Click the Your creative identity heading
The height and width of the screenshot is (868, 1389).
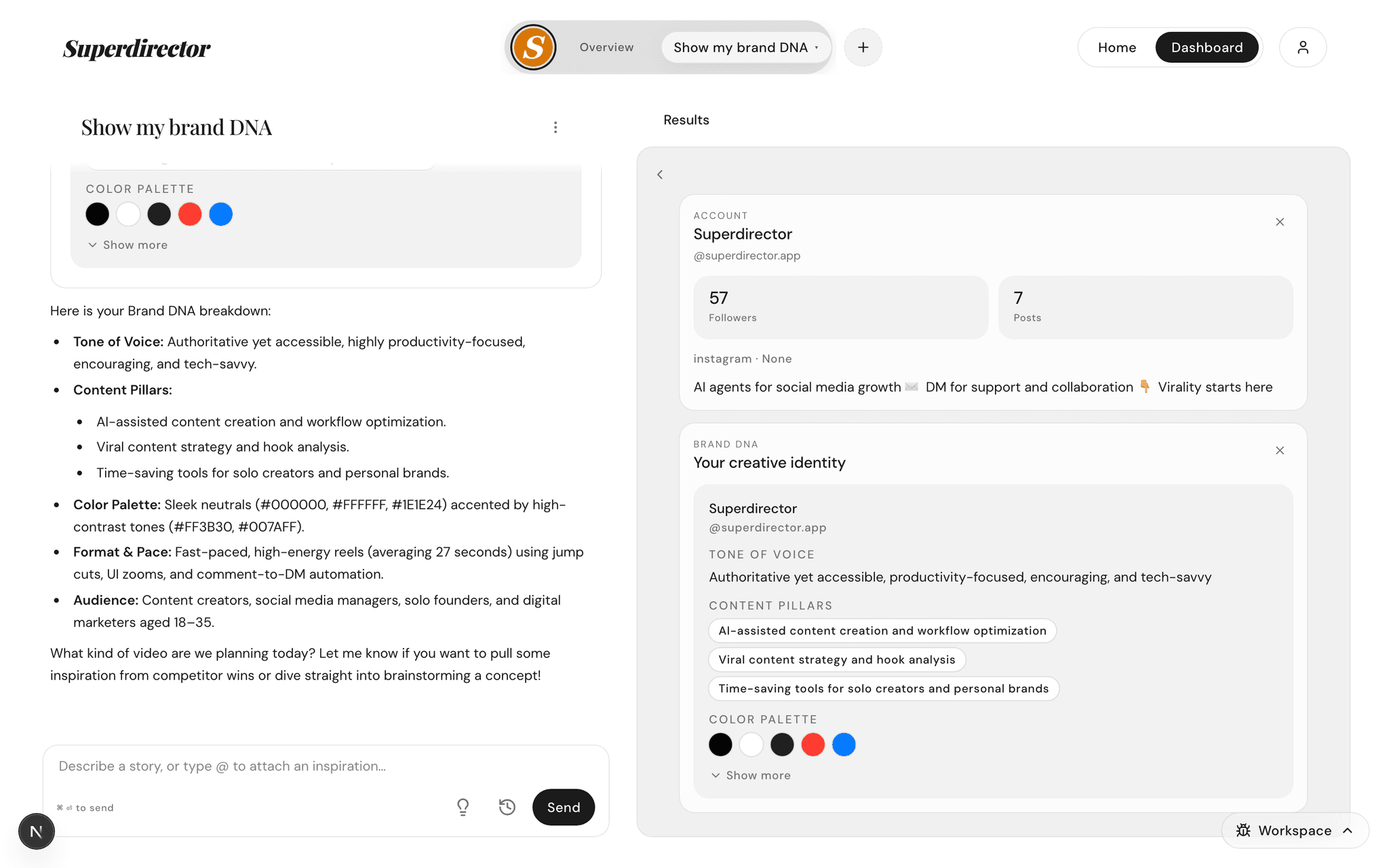coord(769,462)
